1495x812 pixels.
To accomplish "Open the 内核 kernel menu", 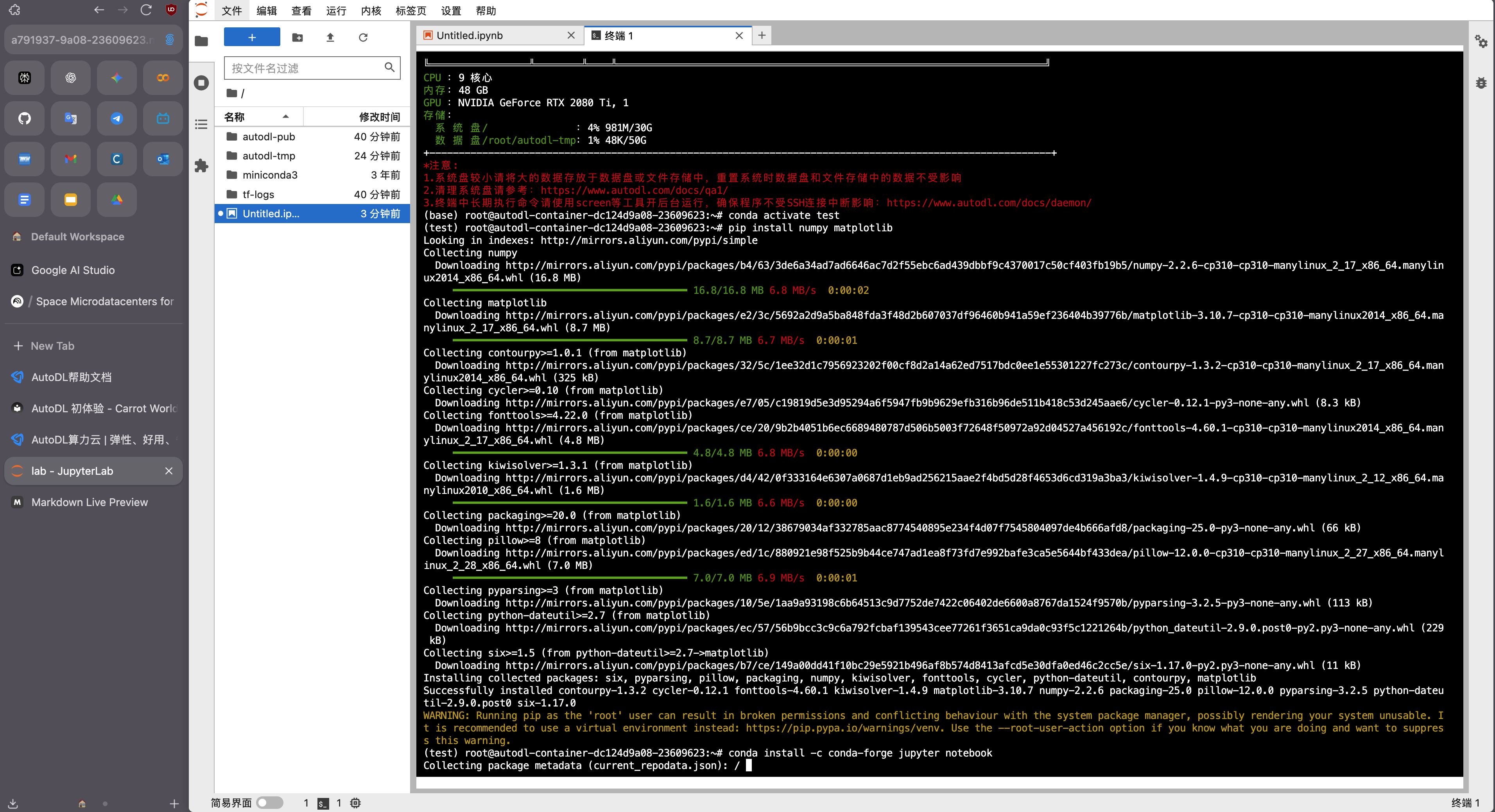I will [371, 11].
